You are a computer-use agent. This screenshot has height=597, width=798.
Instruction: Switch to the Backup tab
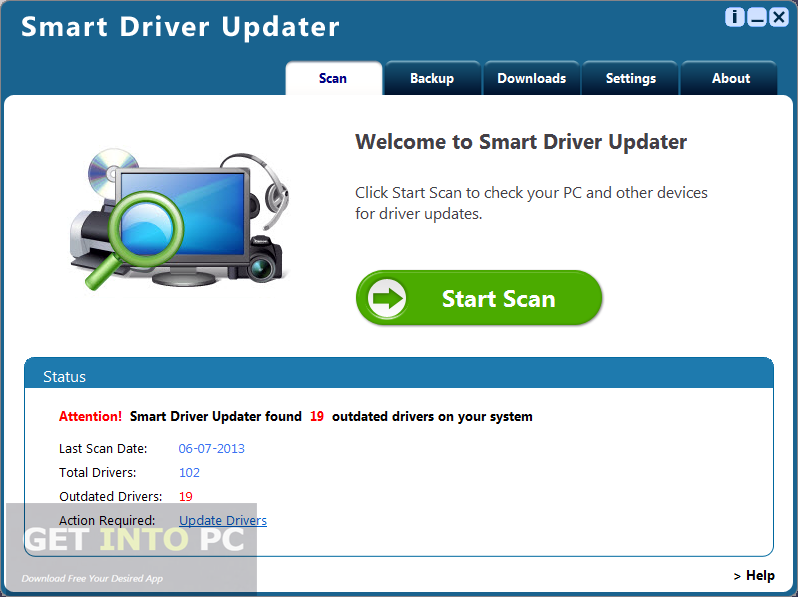(x=432, y=78)
